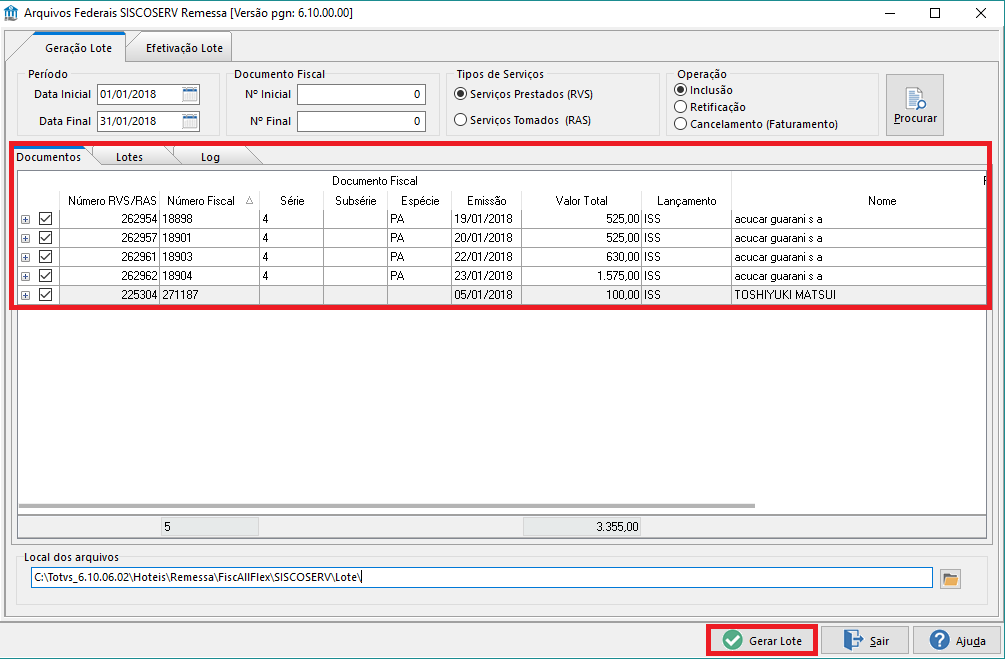Open calendar picker for Data Inicial
This screenshot has height=659, width=1005.
190,94
